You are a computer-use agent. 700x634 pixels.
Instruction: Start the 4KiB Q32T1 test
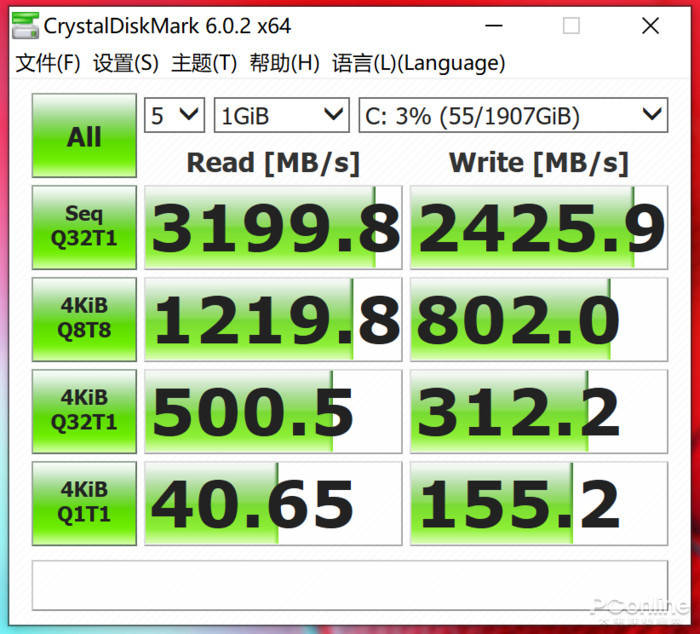click(84, 411)
